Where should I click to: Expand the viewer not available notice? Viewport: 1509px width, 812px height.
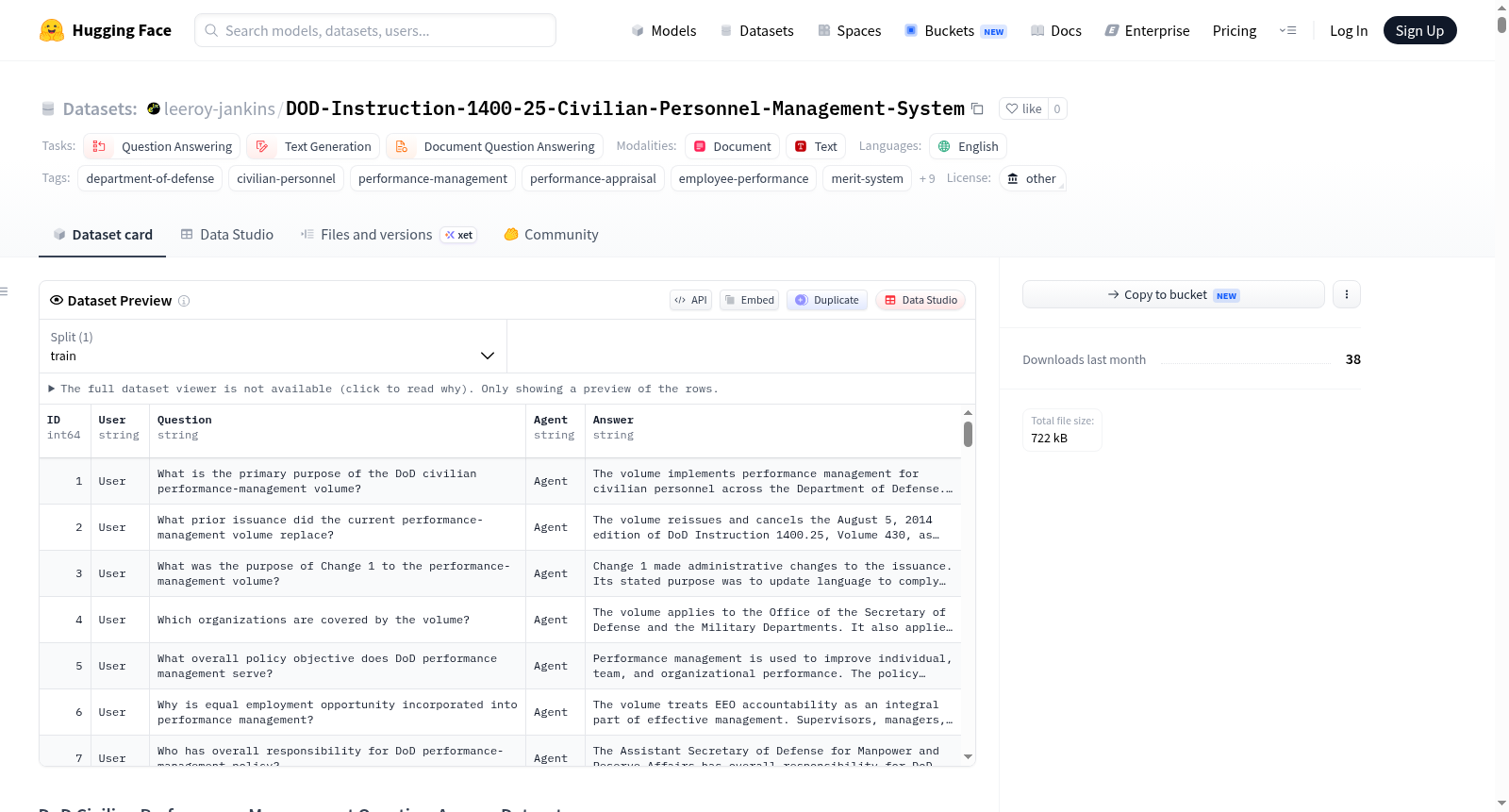pyautogui.click(x=384, y=389)
